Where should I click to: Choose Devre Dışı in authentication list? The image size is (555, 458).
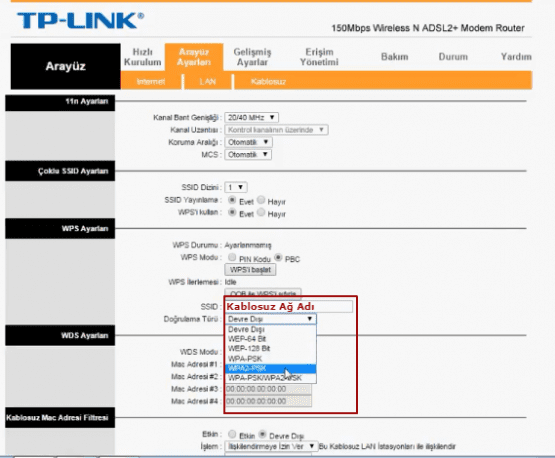click(271, 330)
